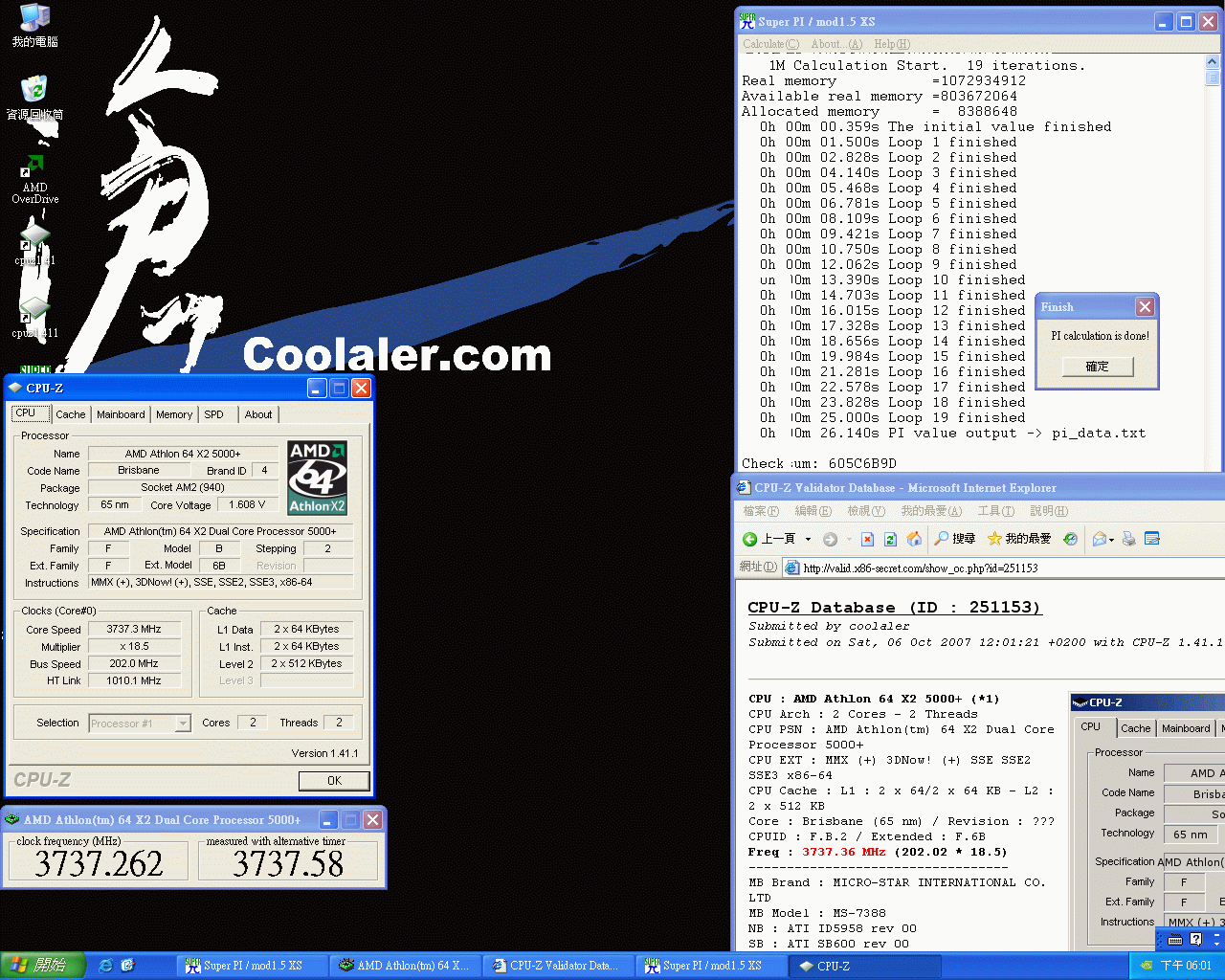Open the My Computer (我的電腦) desktop icon
The height and width of the screenshot is (980, 1225).
click(x=34, y=26)
